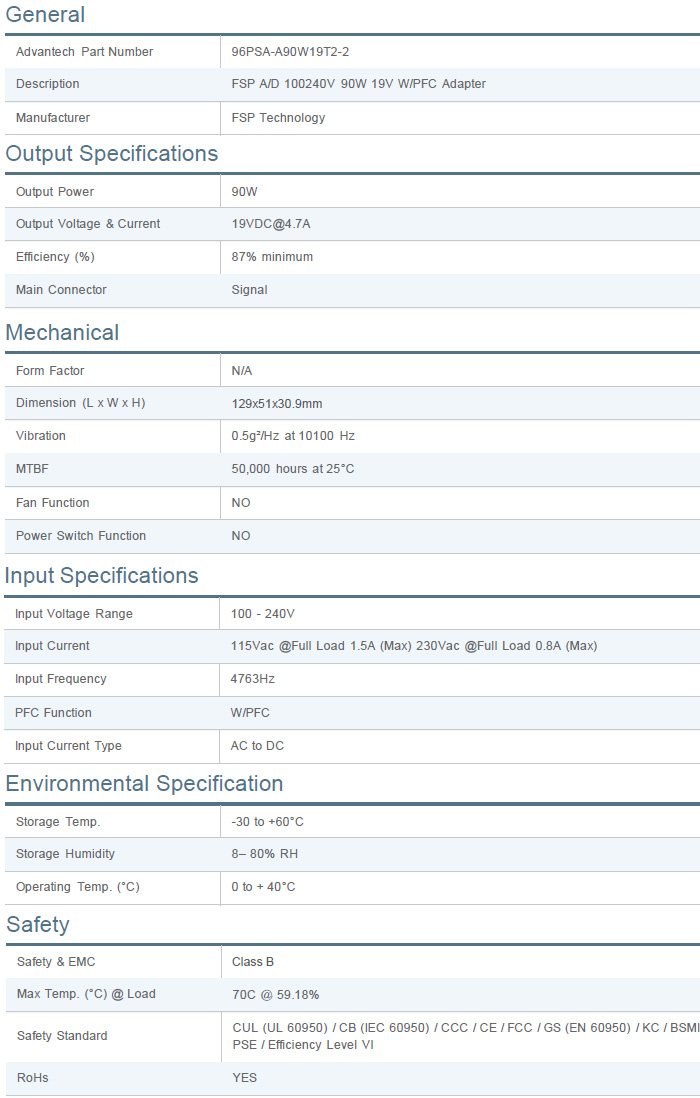Click the MTBF 50,000 hours value
Viewport: 700px width, 1098px height.
[x=292, y=469]
